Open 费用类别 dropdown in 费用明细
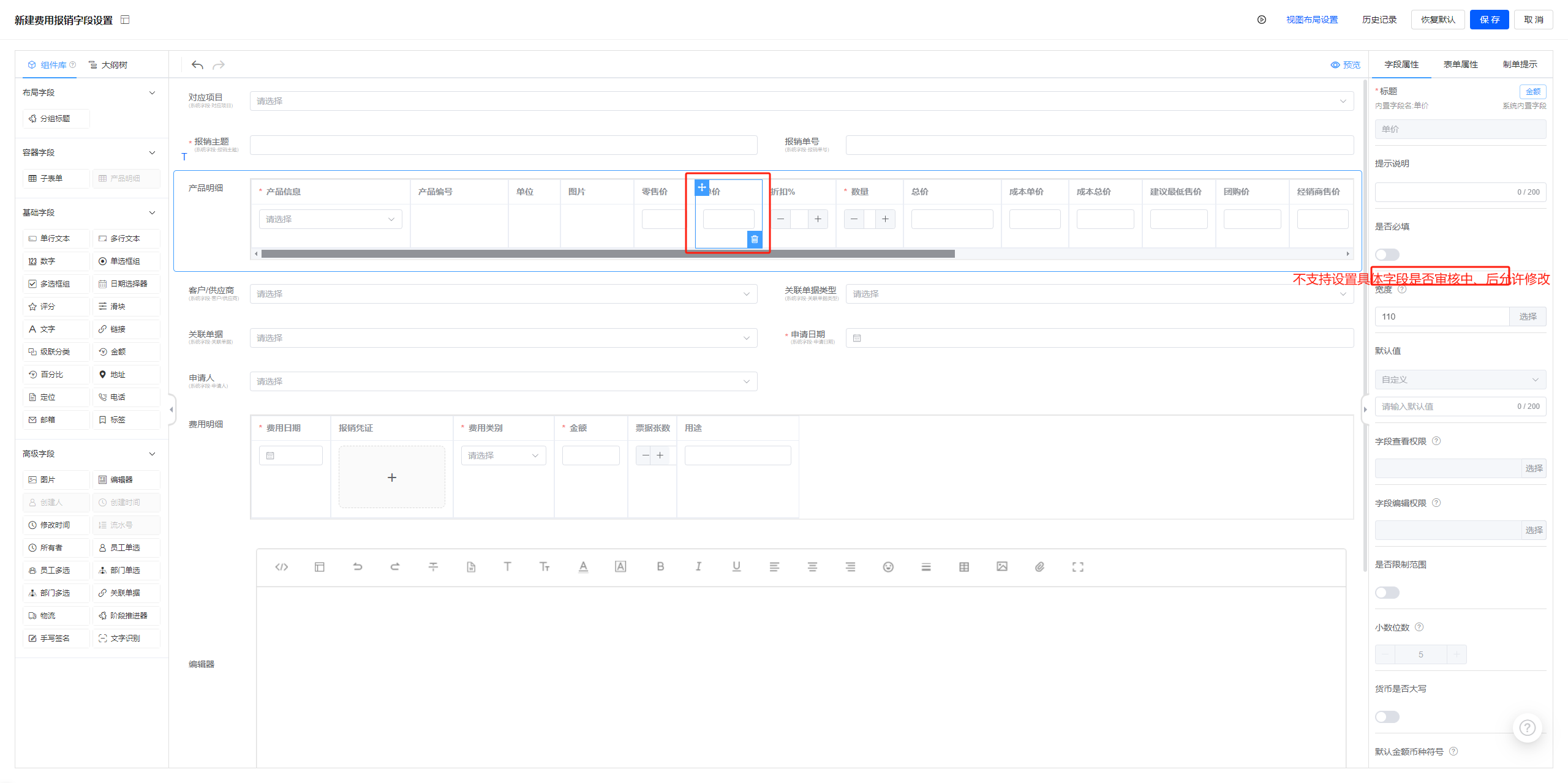This screenshot has width=1568, height=783. 503,455
